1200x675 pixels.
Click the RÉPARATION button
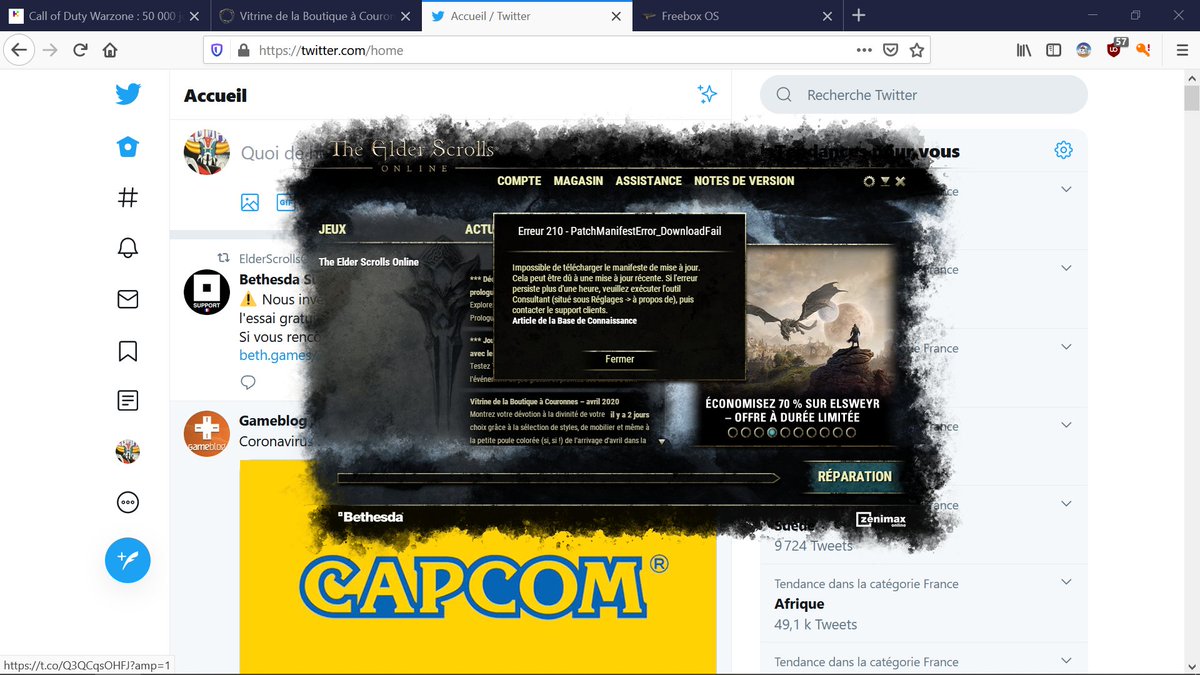click(x=855, y=477)
